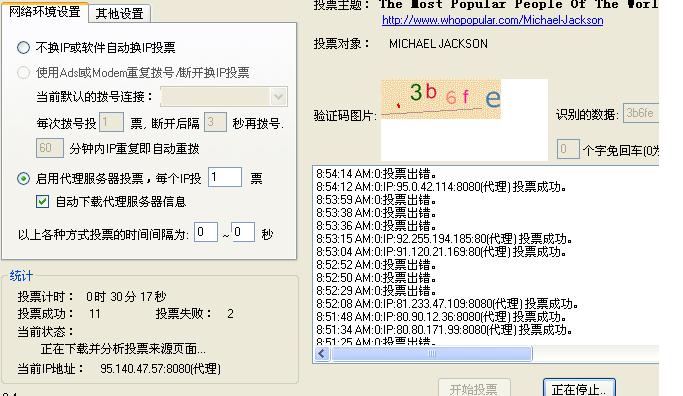Click the 投票计时 0时 30分 17秒 value
This screenshot has height=396, width=683.
(x=126, y=297)
